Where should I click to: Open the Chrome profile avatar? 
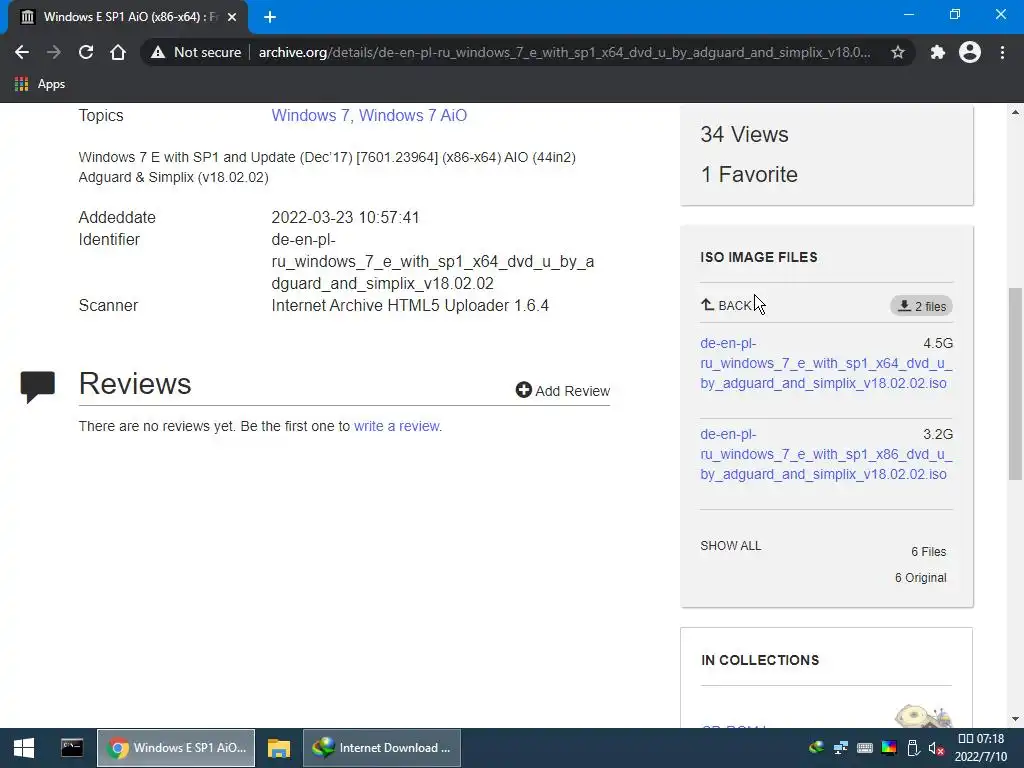click(970, 52)
